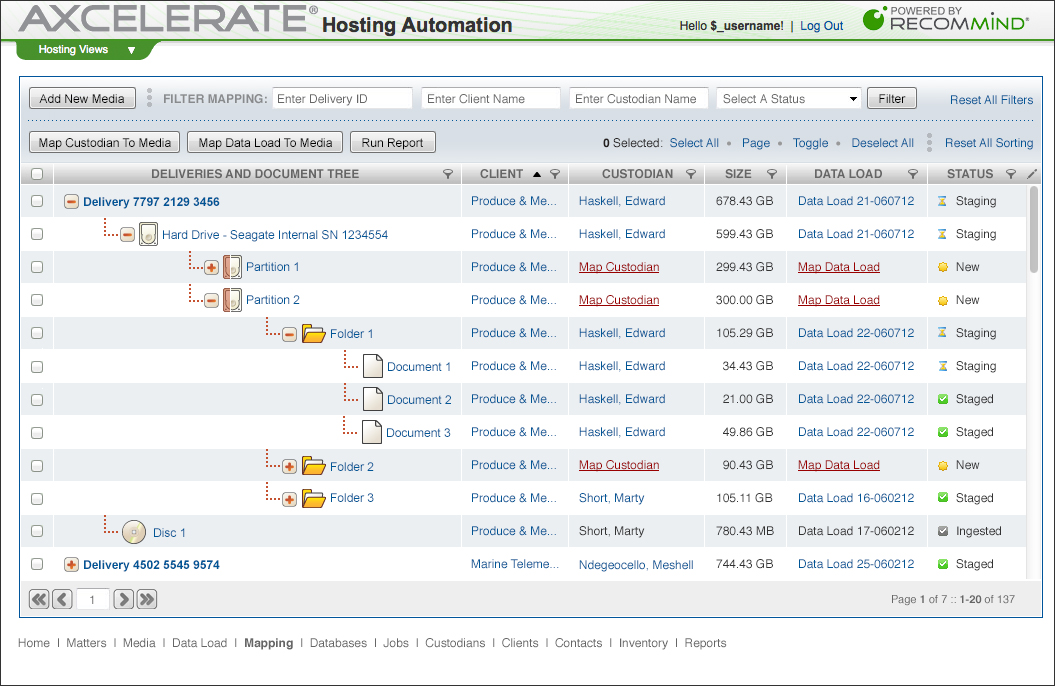This screenshot has width=1055, height=686.
Task: Open the Select A Status dropdown
Action: 789,99
